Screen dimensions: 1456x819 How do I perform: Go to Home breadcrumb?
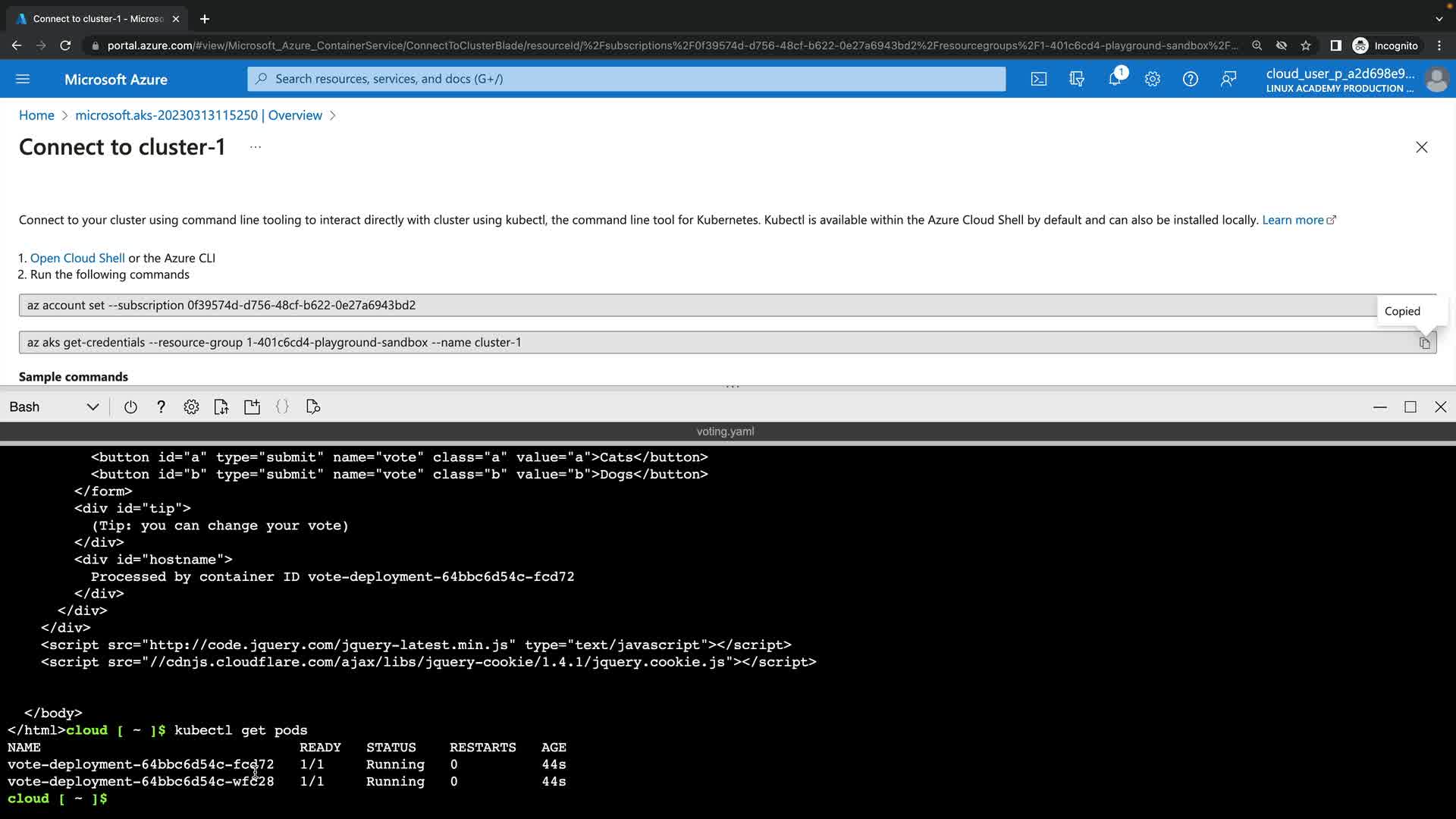36,115
